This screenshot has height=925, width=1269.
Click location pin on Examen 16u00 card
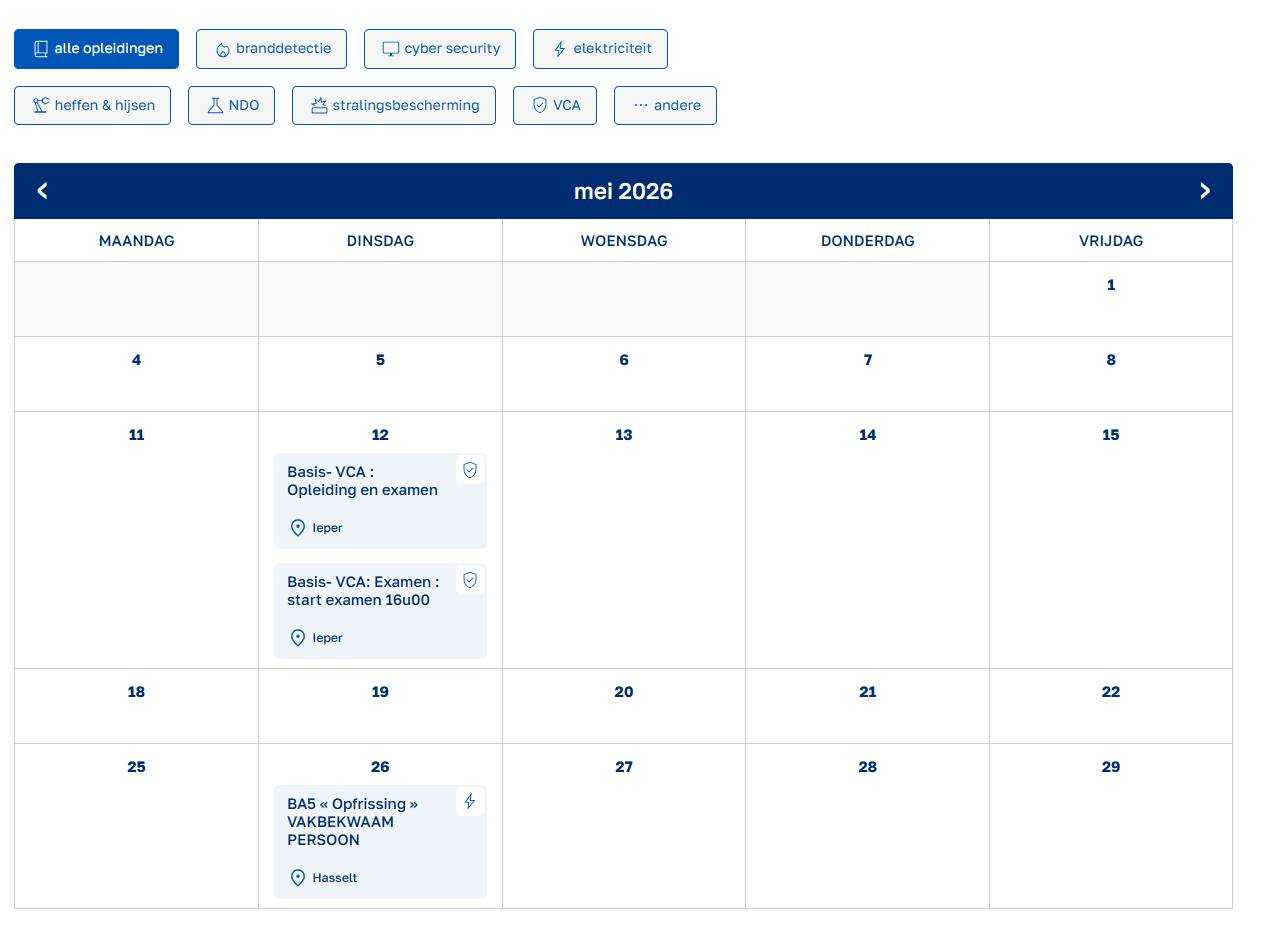click(297, 638)
